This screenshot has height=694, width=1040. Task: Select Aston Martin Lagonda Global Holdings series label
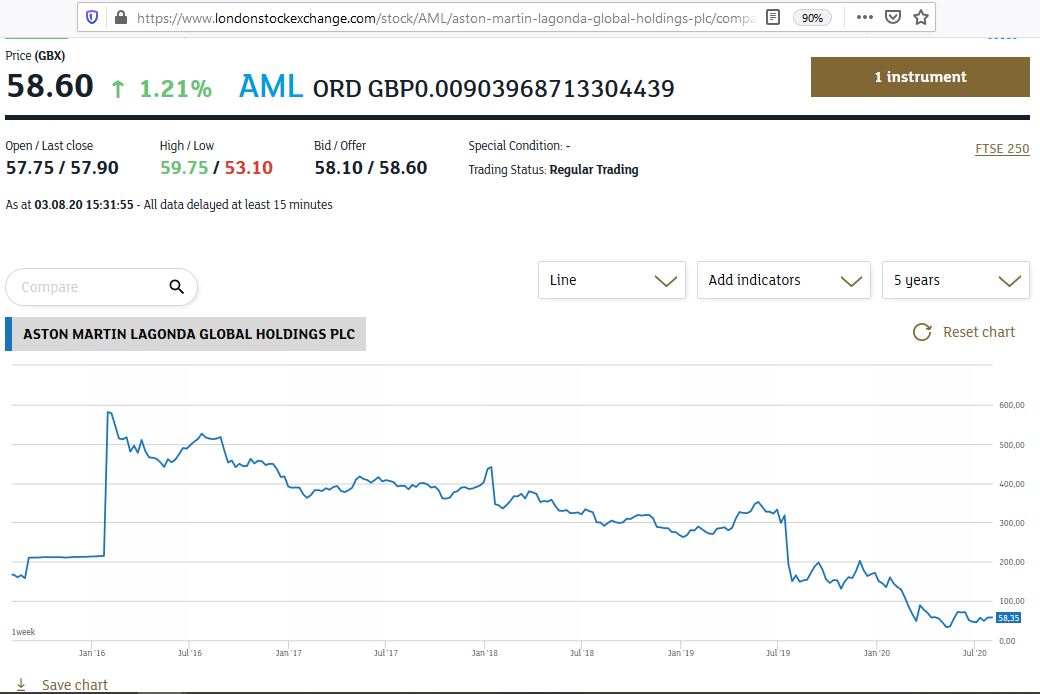(x=189, y=334)
